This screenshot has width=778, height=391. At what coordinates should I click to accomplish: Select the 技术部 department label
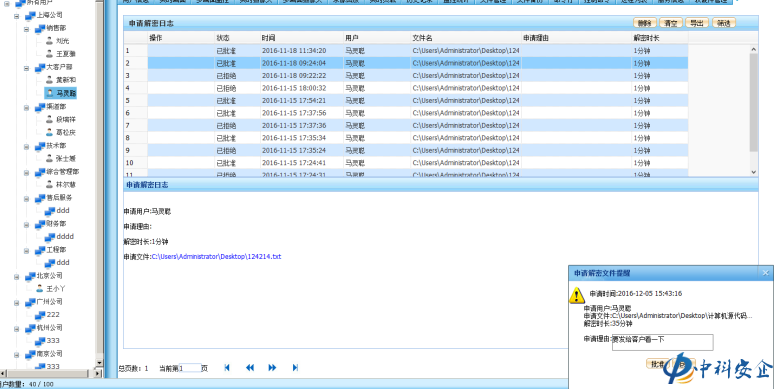pyautogui.click(x=56, y=146)
